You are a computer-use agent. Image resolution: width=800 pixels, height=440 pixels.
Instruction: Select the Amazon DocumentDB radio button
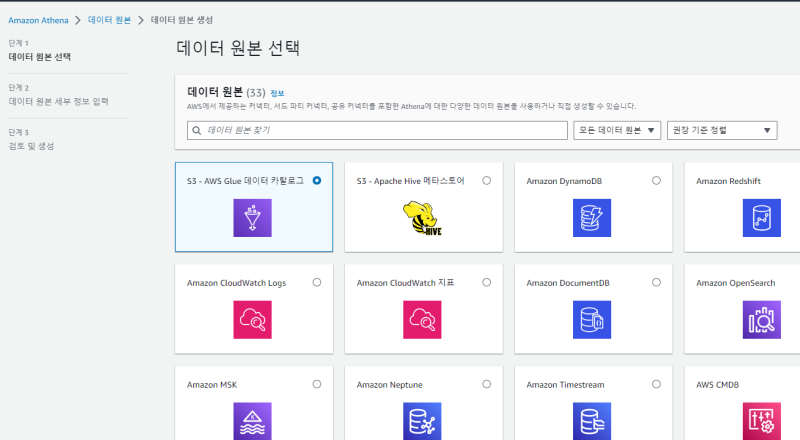click(656, 283)
